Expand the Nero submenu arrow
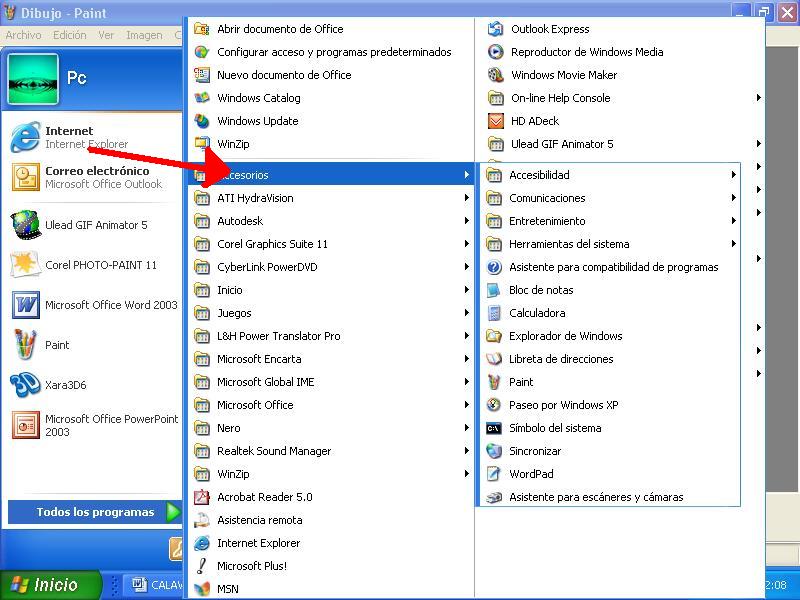This screenshot has height=600, width=800. click(466, 428)
